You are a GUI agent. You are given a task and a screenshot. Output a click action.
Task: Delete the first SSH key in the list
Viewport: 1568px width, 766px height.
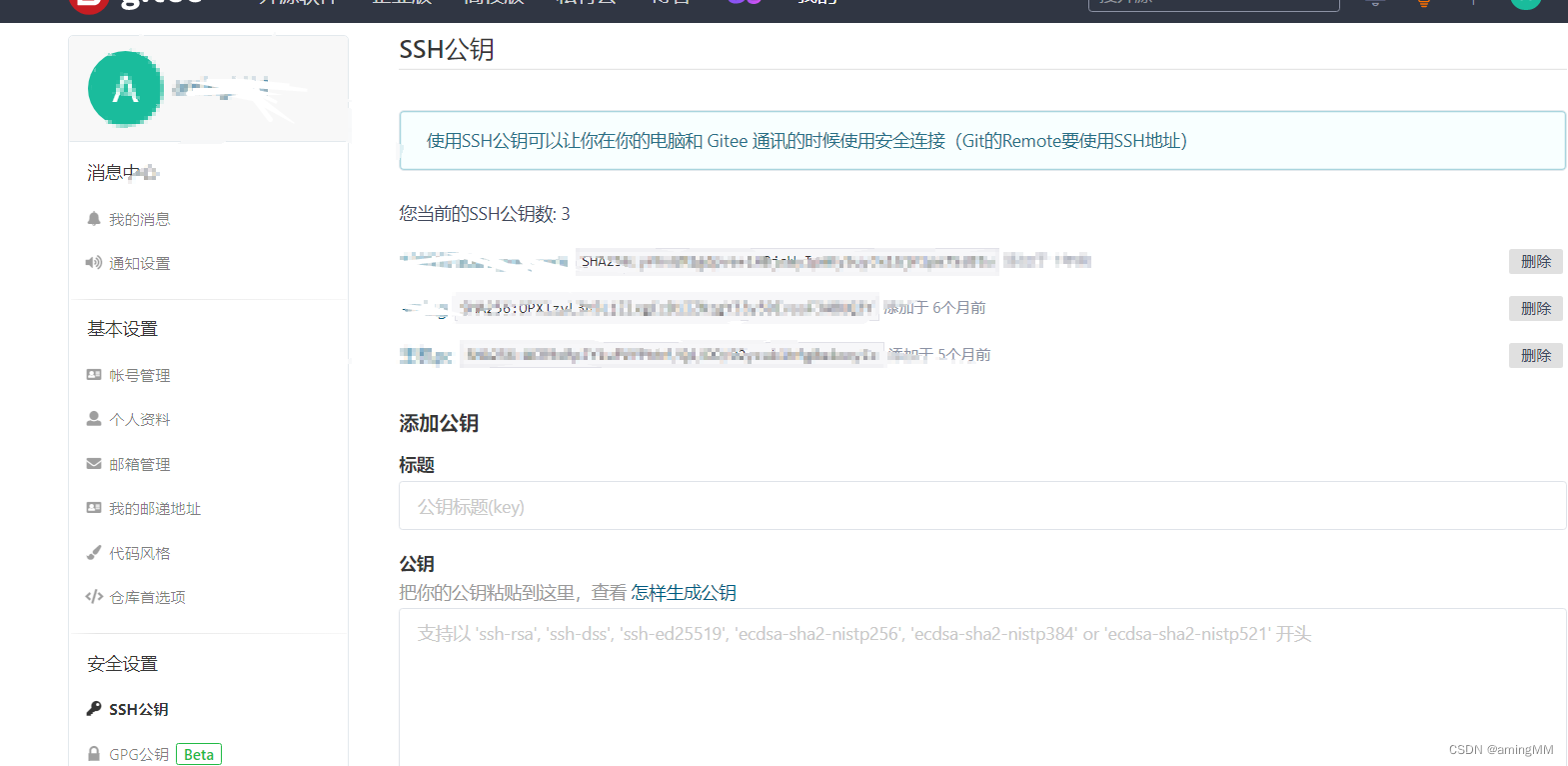click(1535, 261)
